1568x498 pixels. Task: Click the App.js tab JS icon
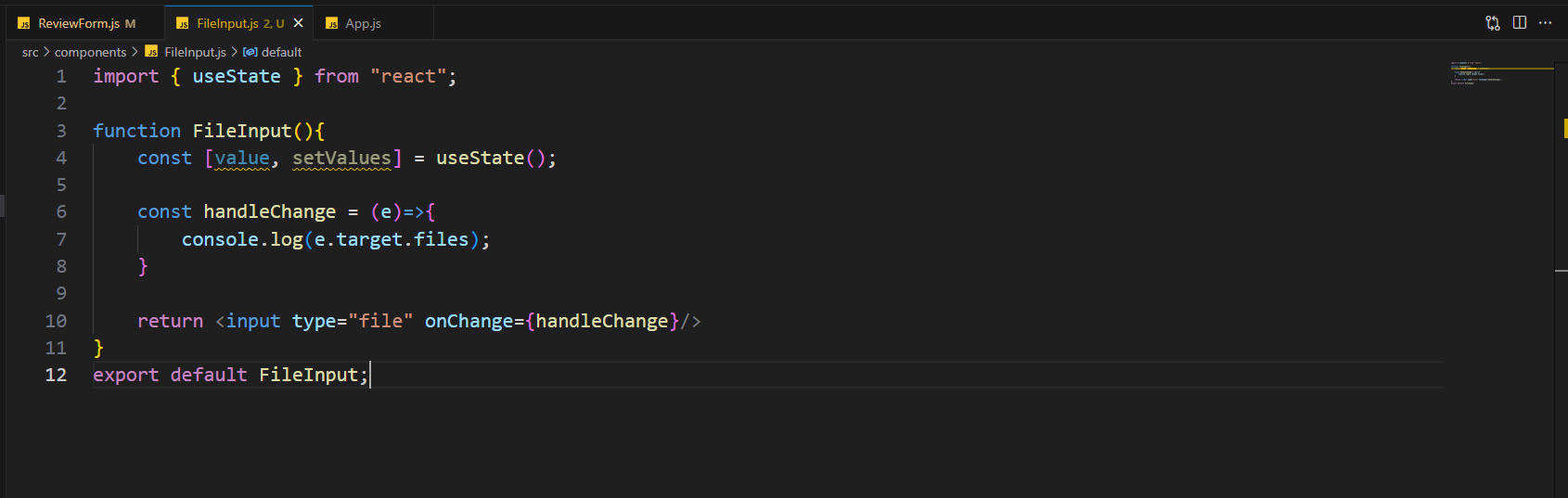[331, 23]
